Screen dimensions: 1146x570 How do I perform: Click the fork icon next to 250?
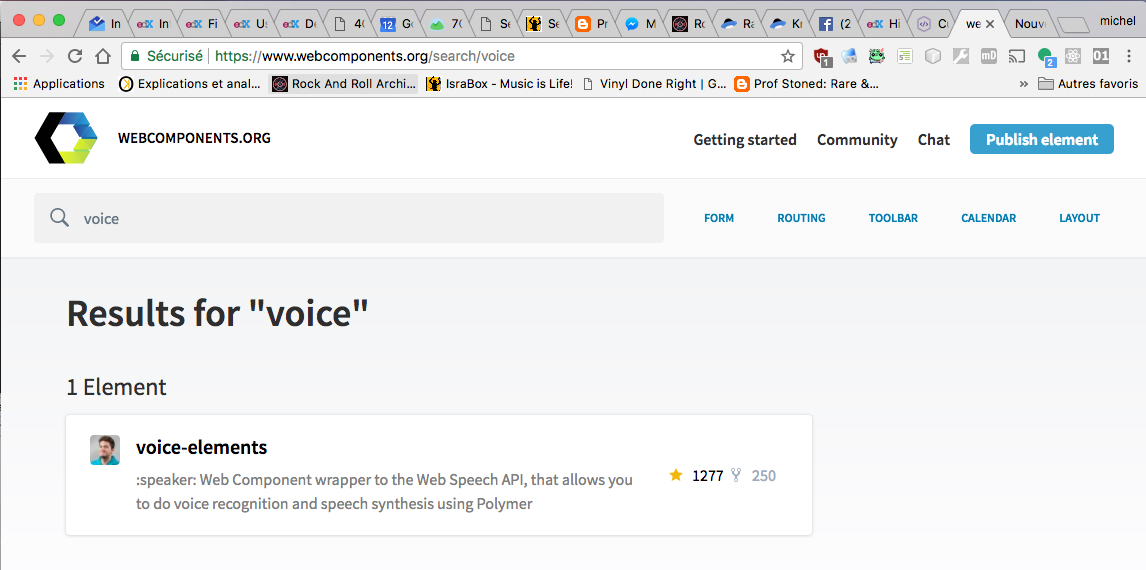pos(736,476)
